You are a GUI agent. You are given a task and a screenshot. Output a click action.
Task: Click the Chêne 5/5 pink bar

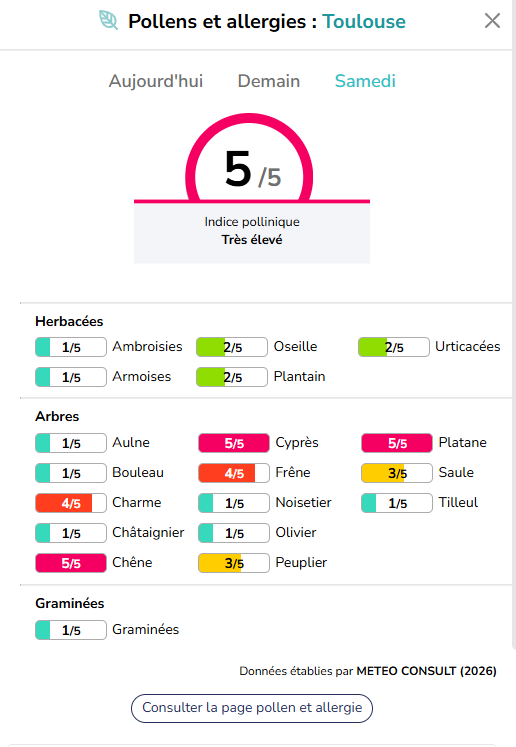pos(71,563)
